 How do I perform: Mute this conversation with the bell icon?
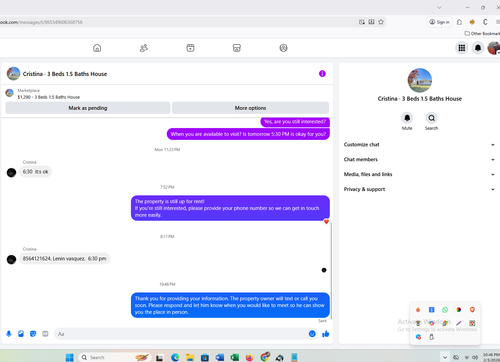pos(407,118)
